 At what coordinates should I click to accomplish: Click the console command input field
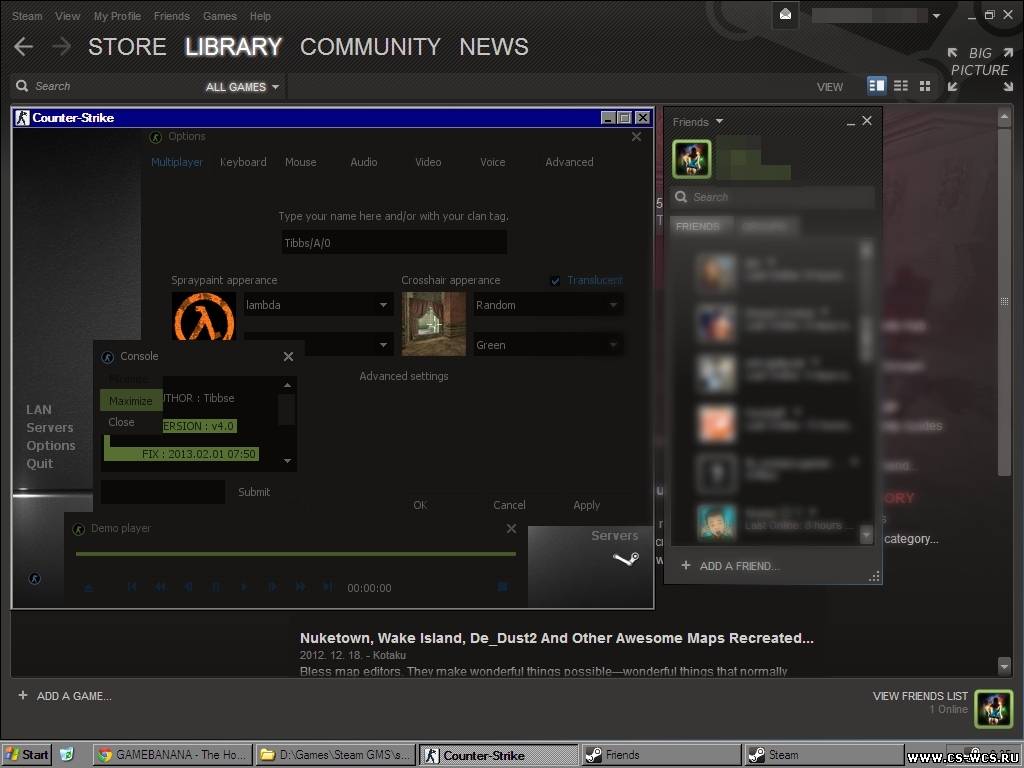163,492
